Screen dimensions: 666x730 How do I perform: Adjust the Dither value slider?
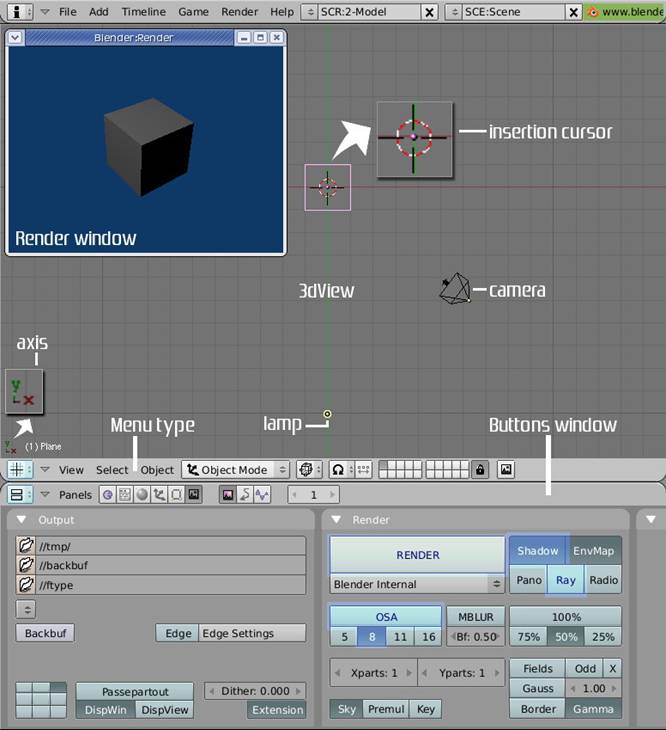255,691
